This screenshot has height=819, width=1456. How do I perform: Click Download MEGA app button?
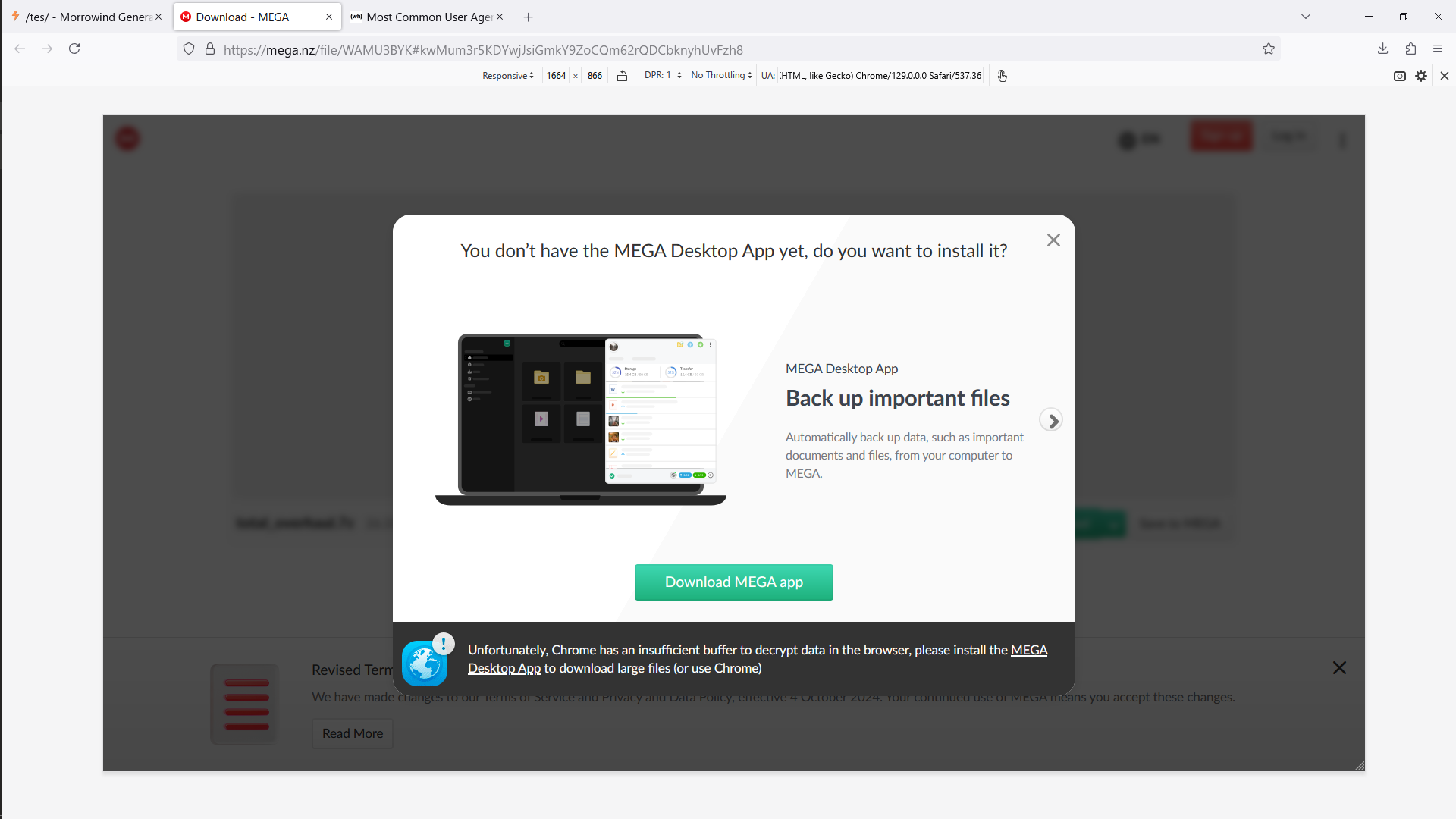click(733, 582)
